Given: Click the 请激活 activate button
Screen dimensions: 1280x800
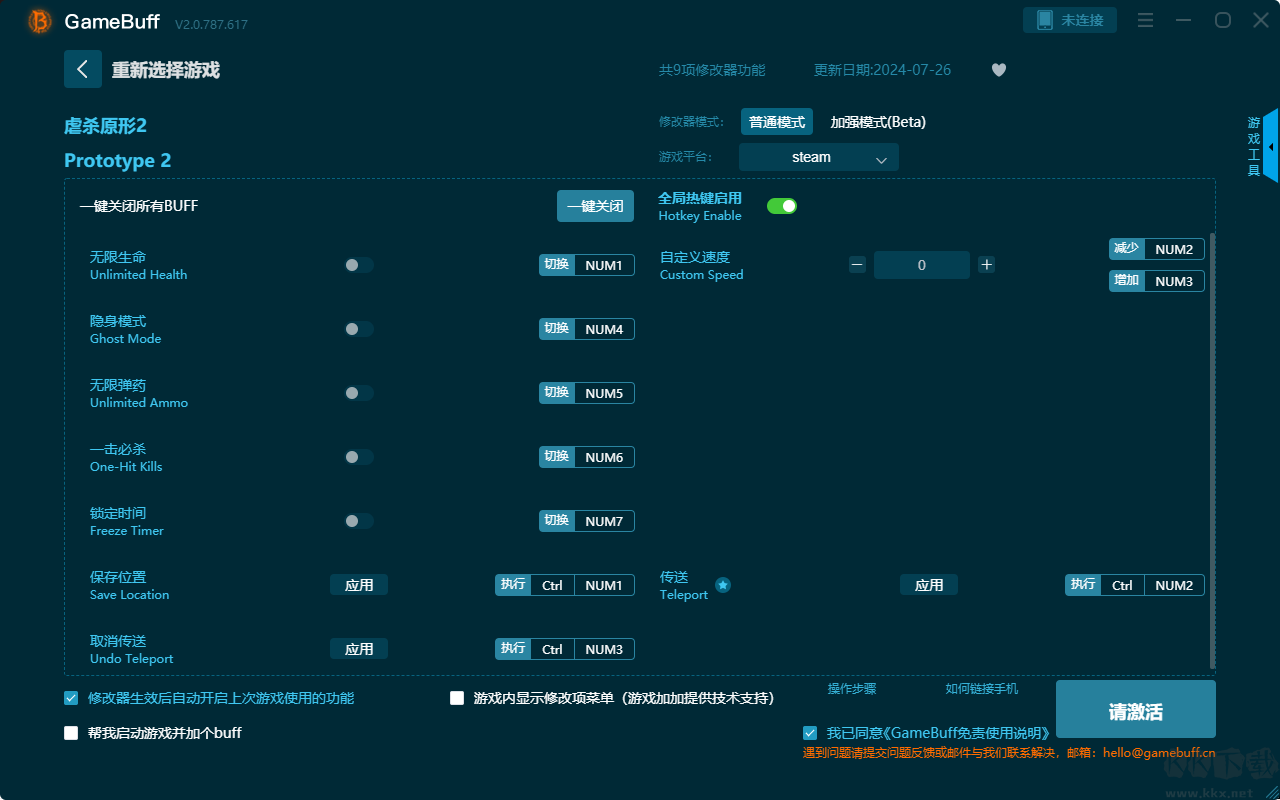Looking at the screenshot, I should (1135, 710).
